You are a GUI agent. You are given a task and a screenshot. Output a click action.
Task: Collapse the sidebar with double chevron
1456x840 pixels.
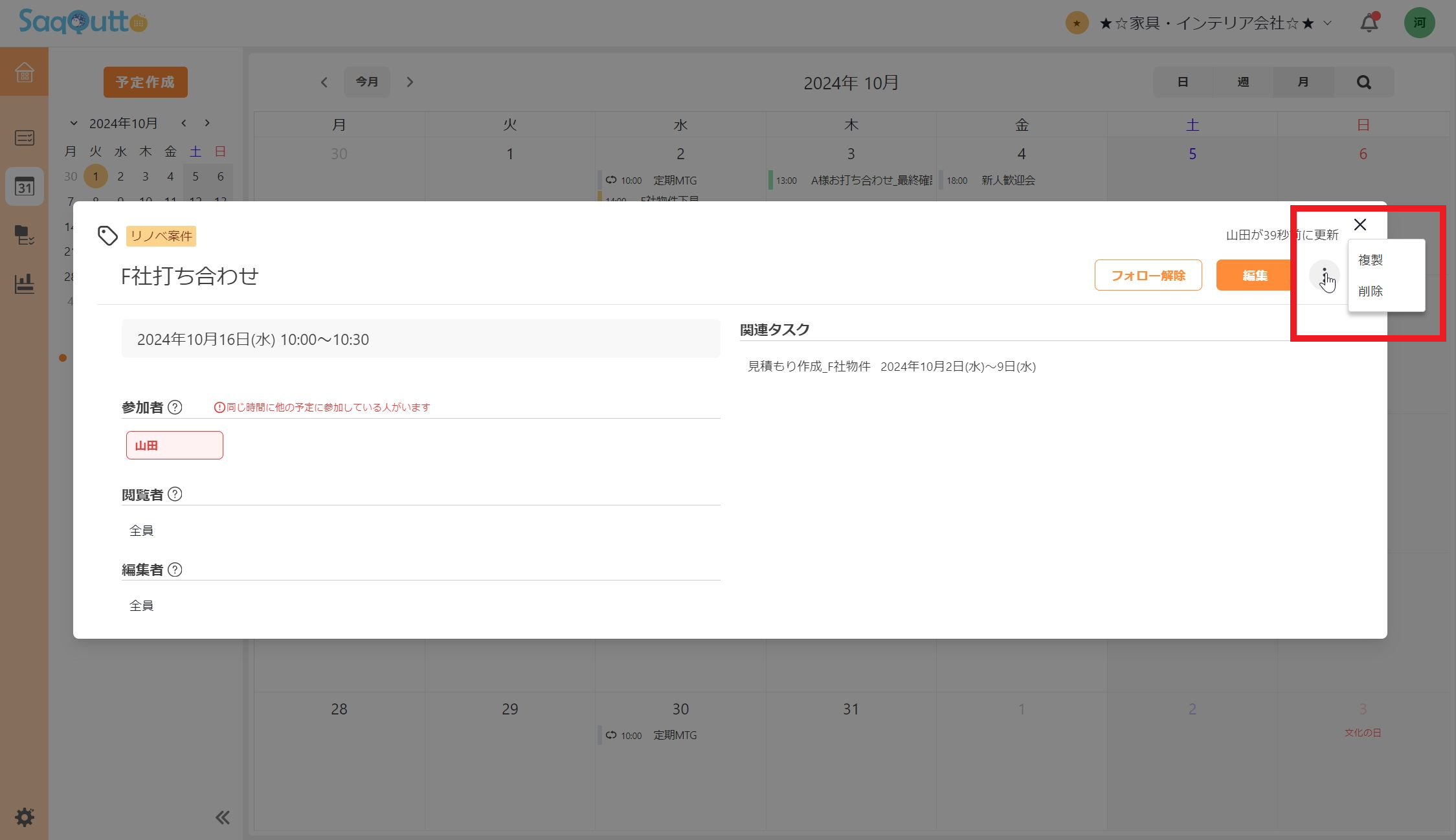[222, 817]
